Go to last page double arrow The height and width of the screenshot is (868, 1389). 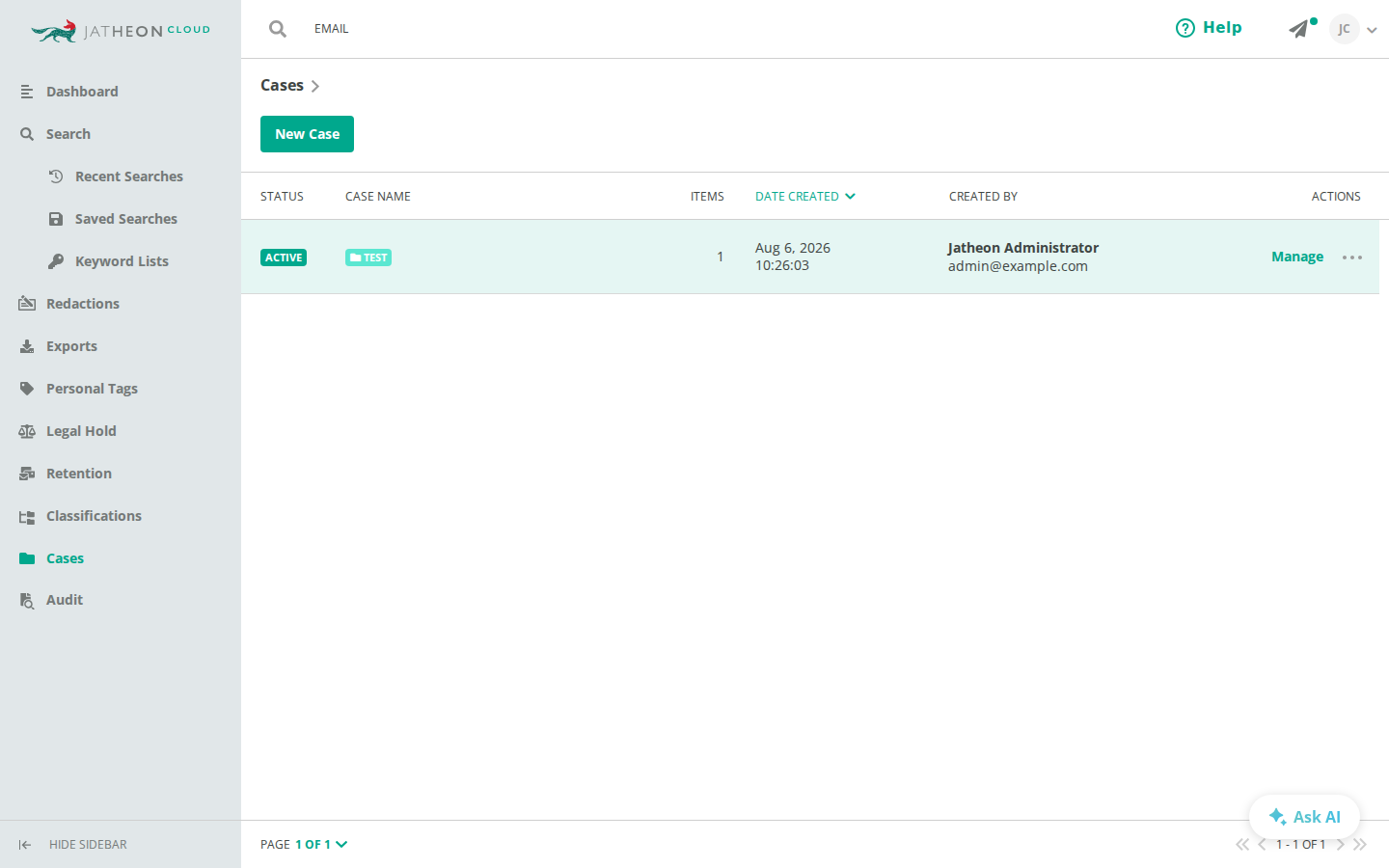[1360, 845]
